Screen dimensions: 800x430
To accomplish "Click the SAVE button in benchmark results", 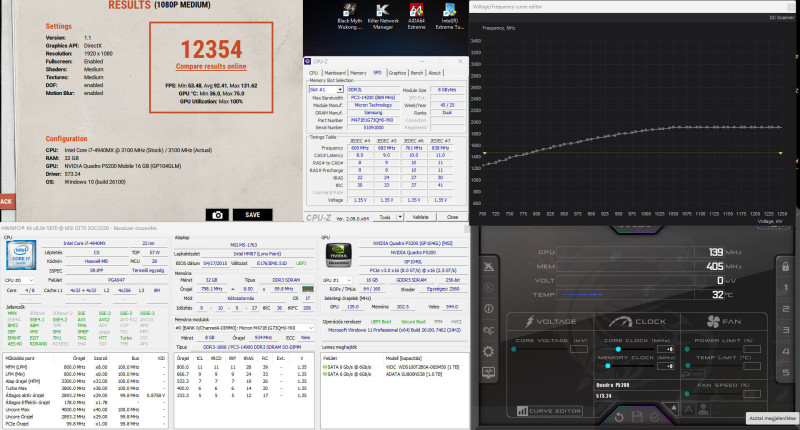I will (253, 215).
